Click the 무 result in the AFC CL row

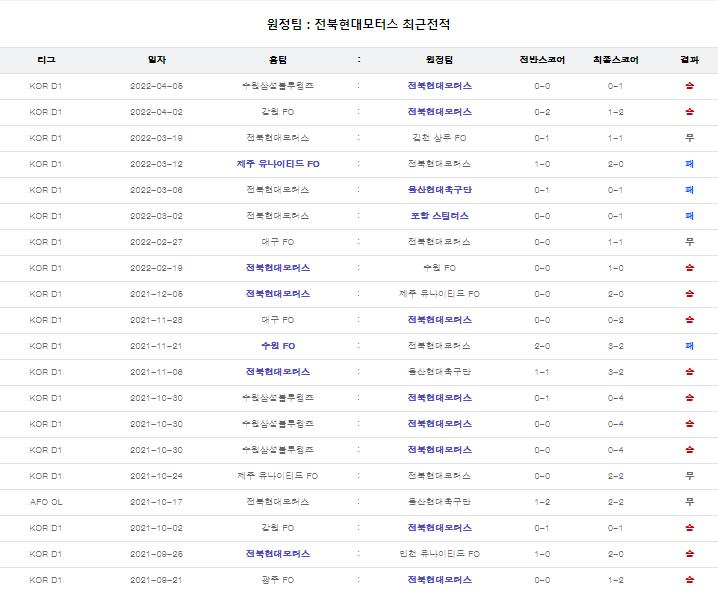pyautogui.click(x=690, y=502)
